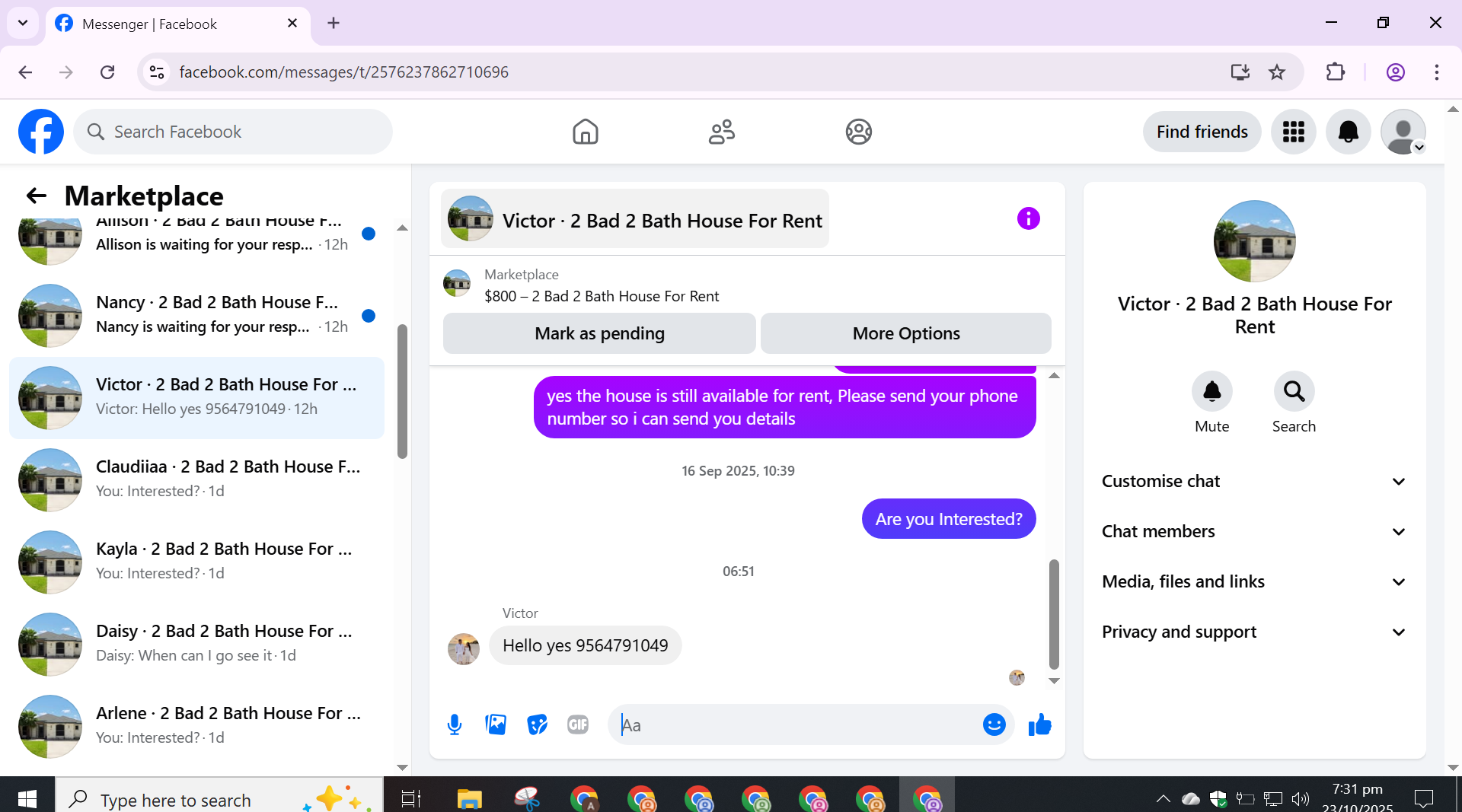
Task: Click the browser reload icon
Action: (x=107, y=72)
